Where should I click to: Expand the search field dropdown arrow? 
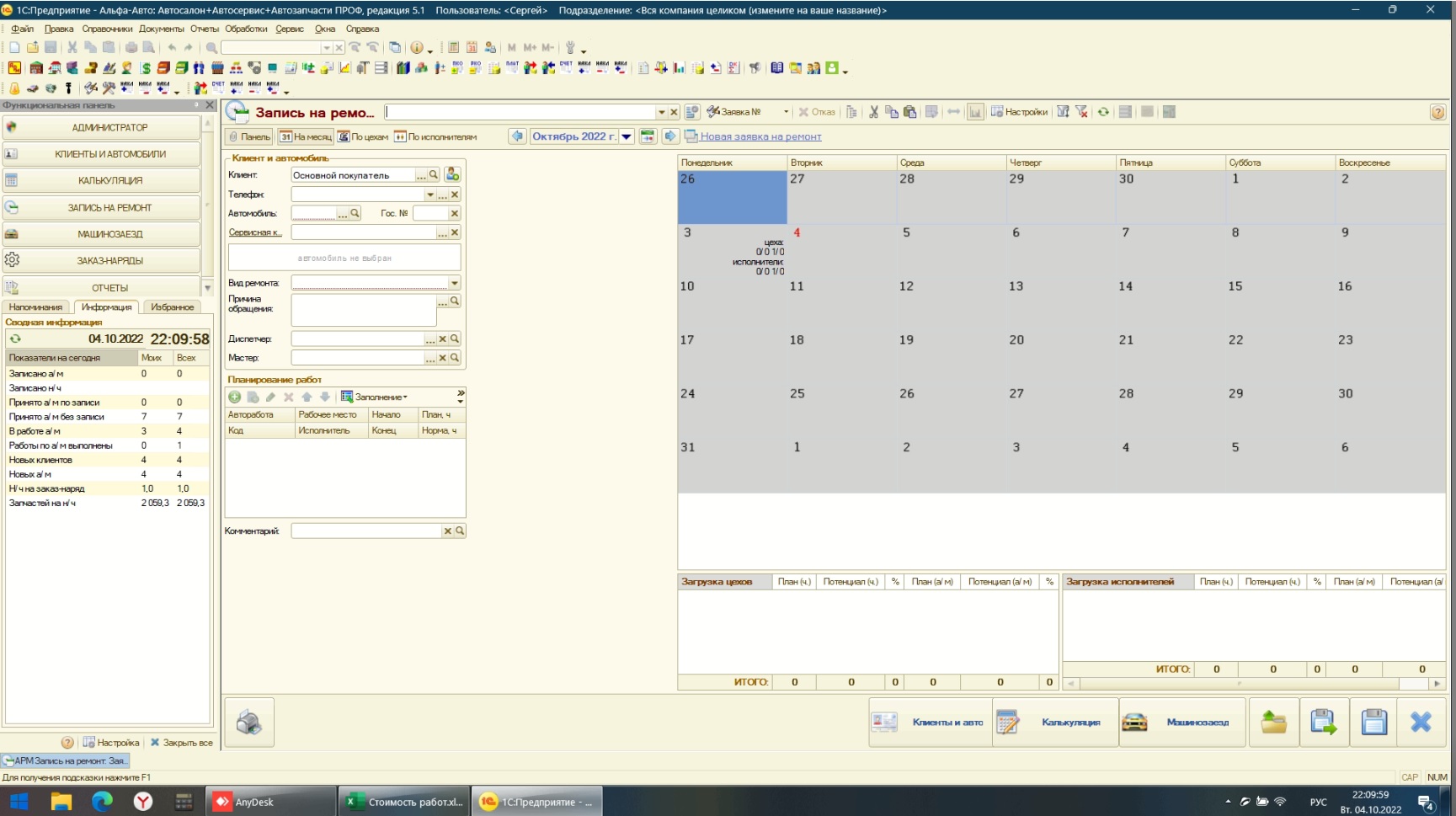pos(661,112)
